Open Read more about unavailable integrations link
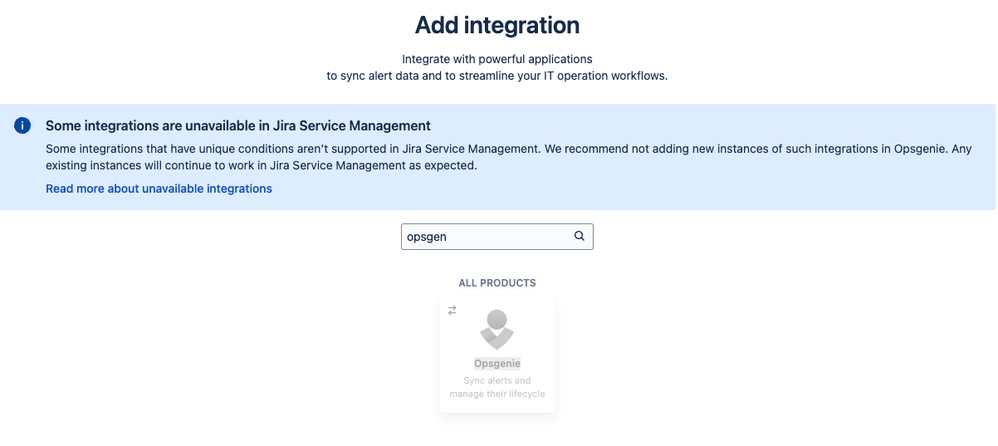The height and width of the screenshot is (446, 998). (x=158, y=188)
